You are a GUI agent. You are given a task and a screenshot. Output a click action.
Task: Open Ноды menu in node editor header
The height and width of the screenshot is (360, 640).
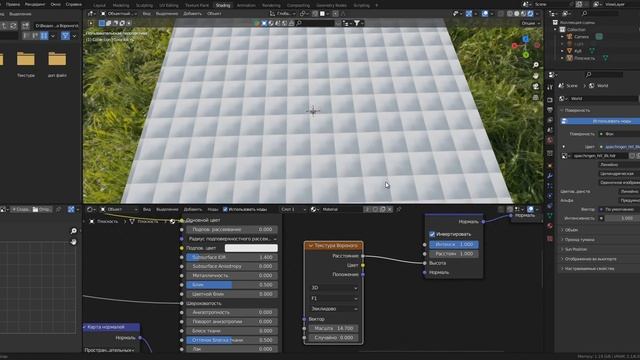click(213, 209)
